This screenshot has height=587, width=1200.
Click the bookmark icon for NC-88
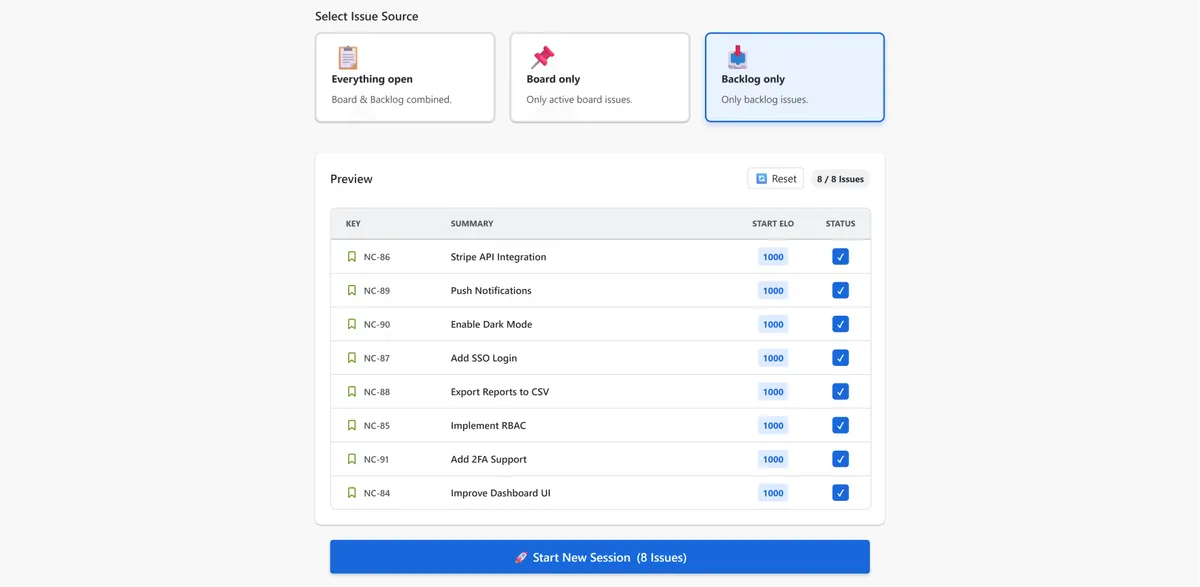(x=352, y=392)
